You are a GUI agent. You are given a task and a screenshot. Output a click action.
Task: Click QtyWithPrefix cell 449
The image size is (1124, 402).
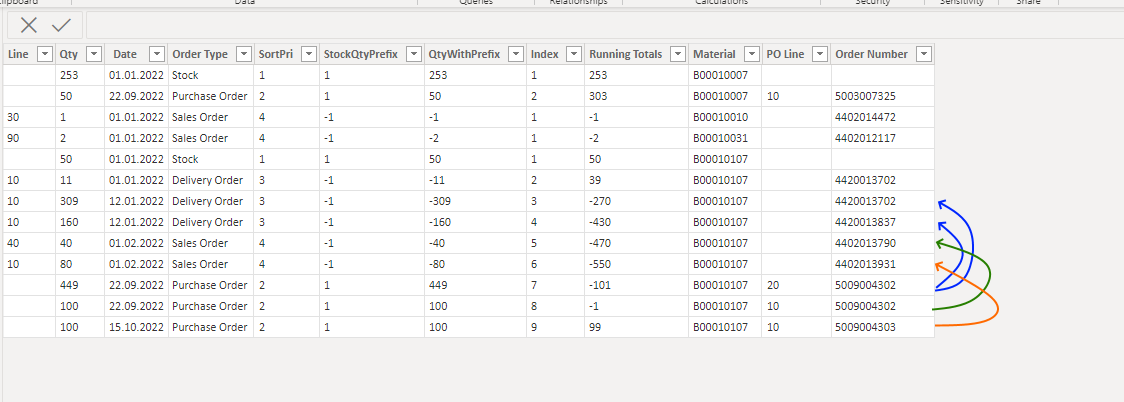coord(475,285)
